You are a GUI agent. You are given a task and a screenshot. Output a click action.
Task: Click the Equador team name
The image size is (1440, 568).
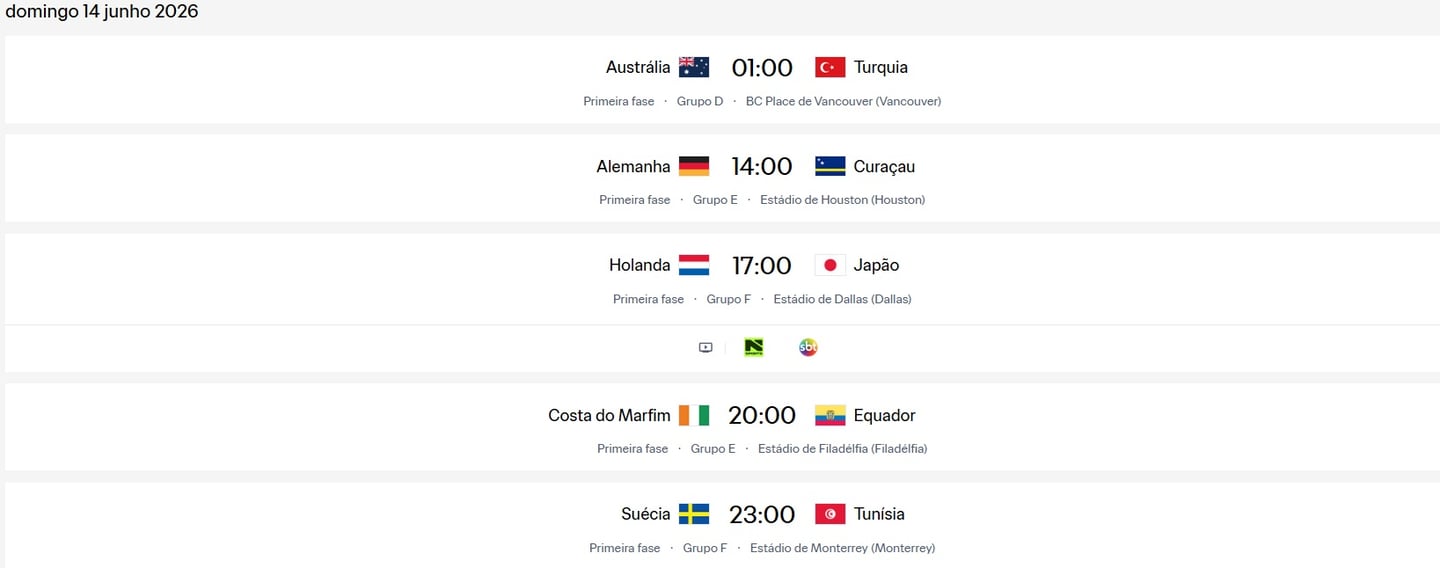point(884,415)
